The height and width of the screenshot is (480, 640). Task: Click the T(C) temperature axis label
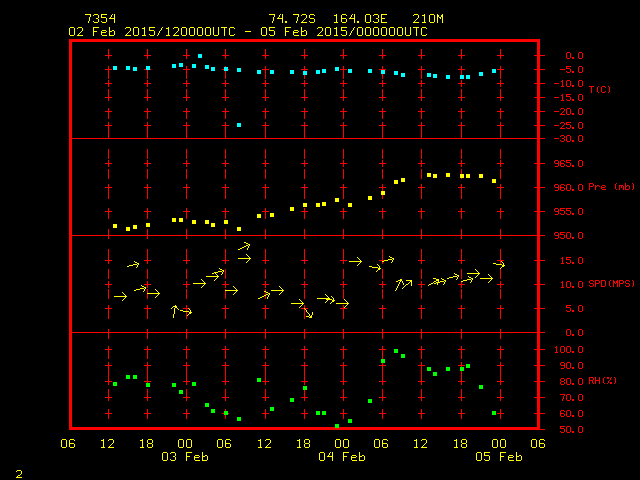click(600, 90)
